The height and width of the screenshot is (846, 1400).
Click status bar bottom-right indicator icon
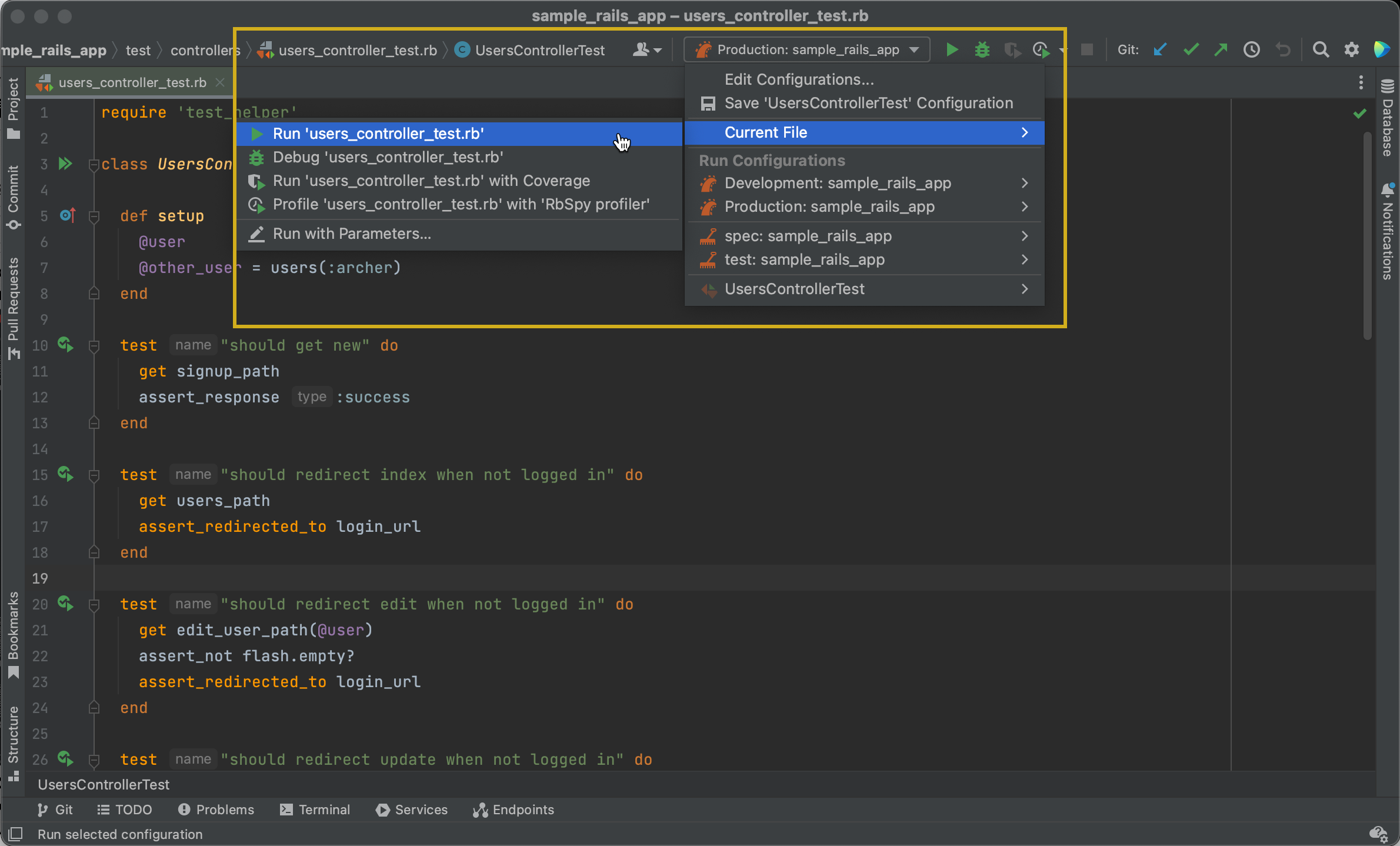pos(1378,834)
